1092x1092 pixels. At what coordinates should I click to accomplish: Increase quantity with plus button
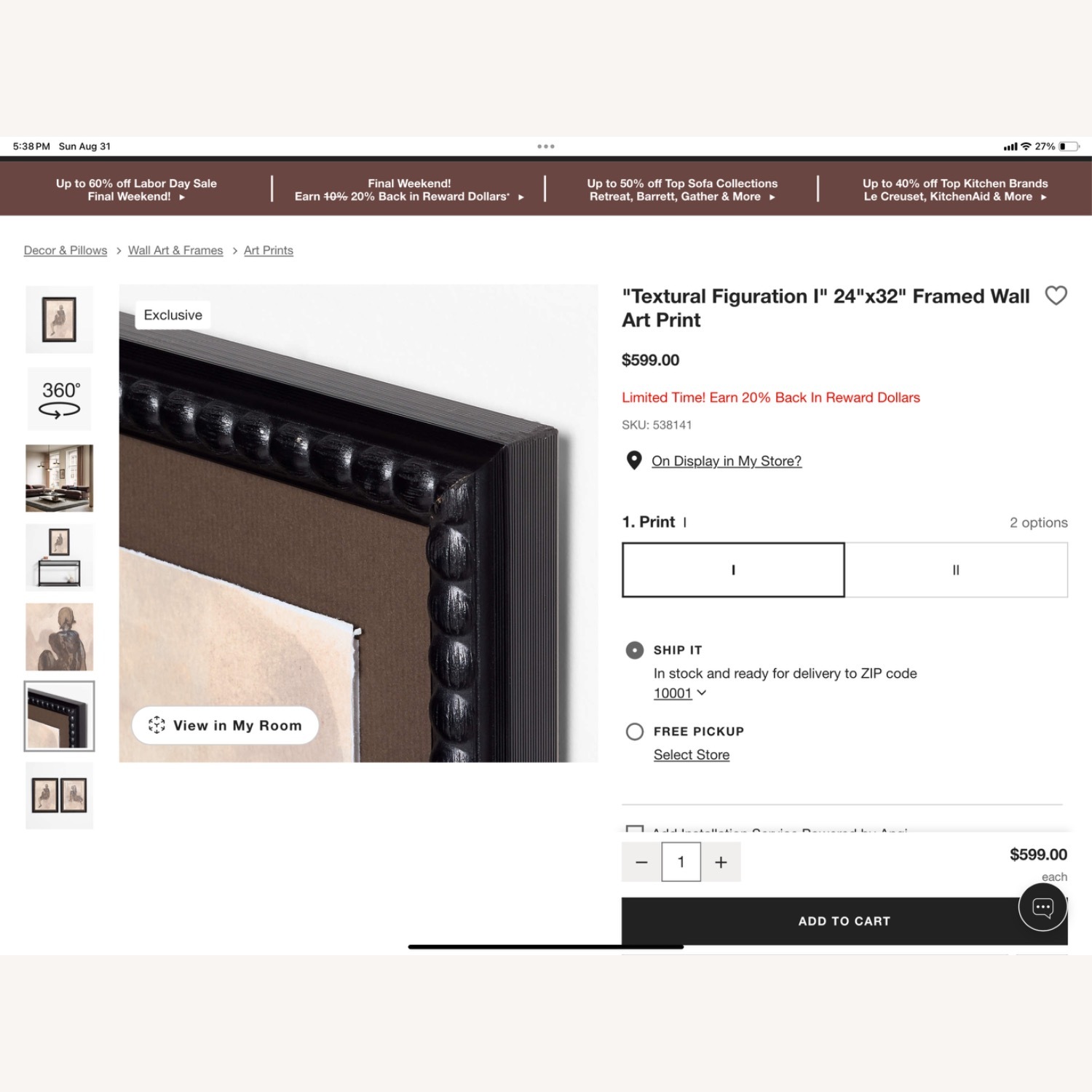[721, 862]
